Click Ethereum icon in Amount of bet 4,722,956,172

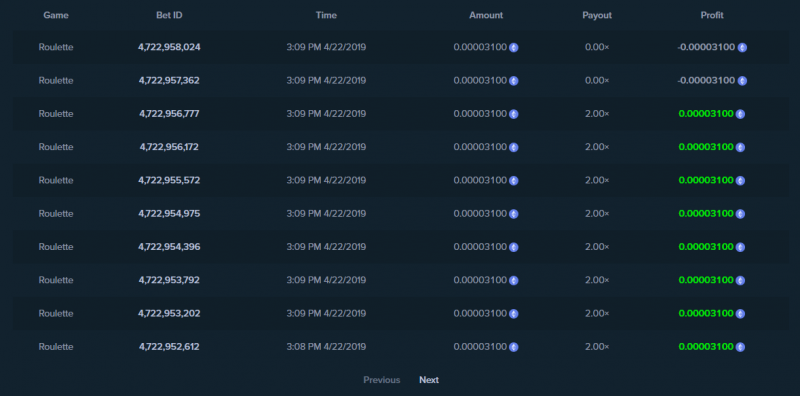[x=514, y=147]
